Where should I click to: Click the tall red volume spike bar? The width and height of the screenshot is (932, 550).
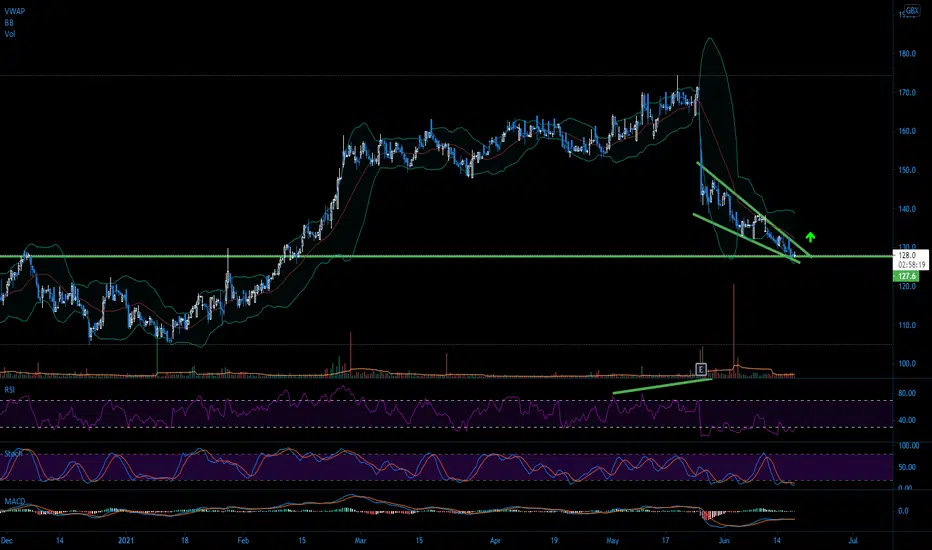click(x=733, y=330)
